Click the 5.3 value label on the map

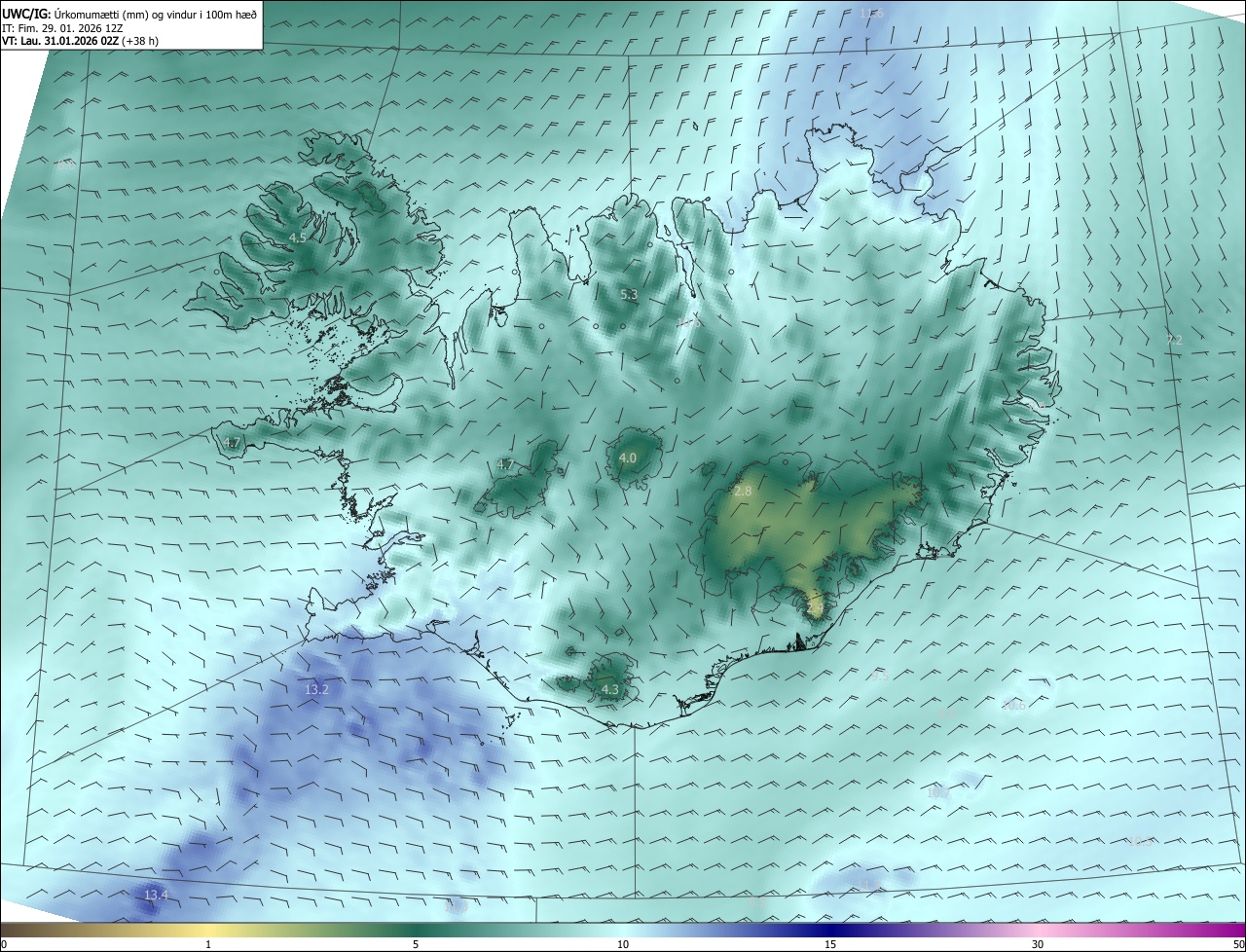(629, 294)
